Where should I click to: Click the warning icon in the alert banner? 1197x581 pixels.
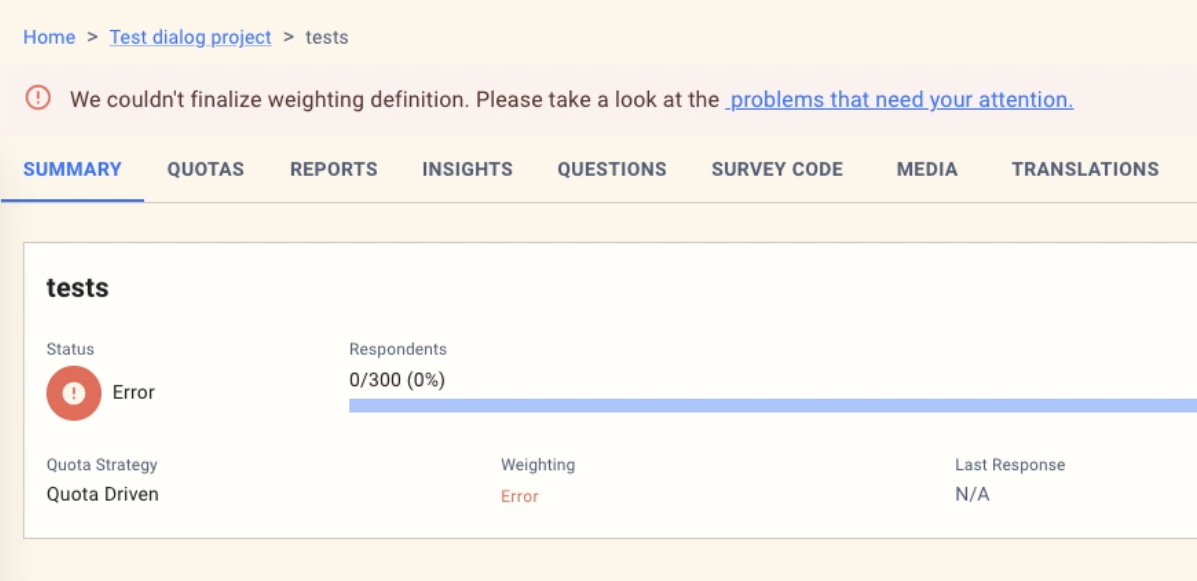(x=38, y=98)
